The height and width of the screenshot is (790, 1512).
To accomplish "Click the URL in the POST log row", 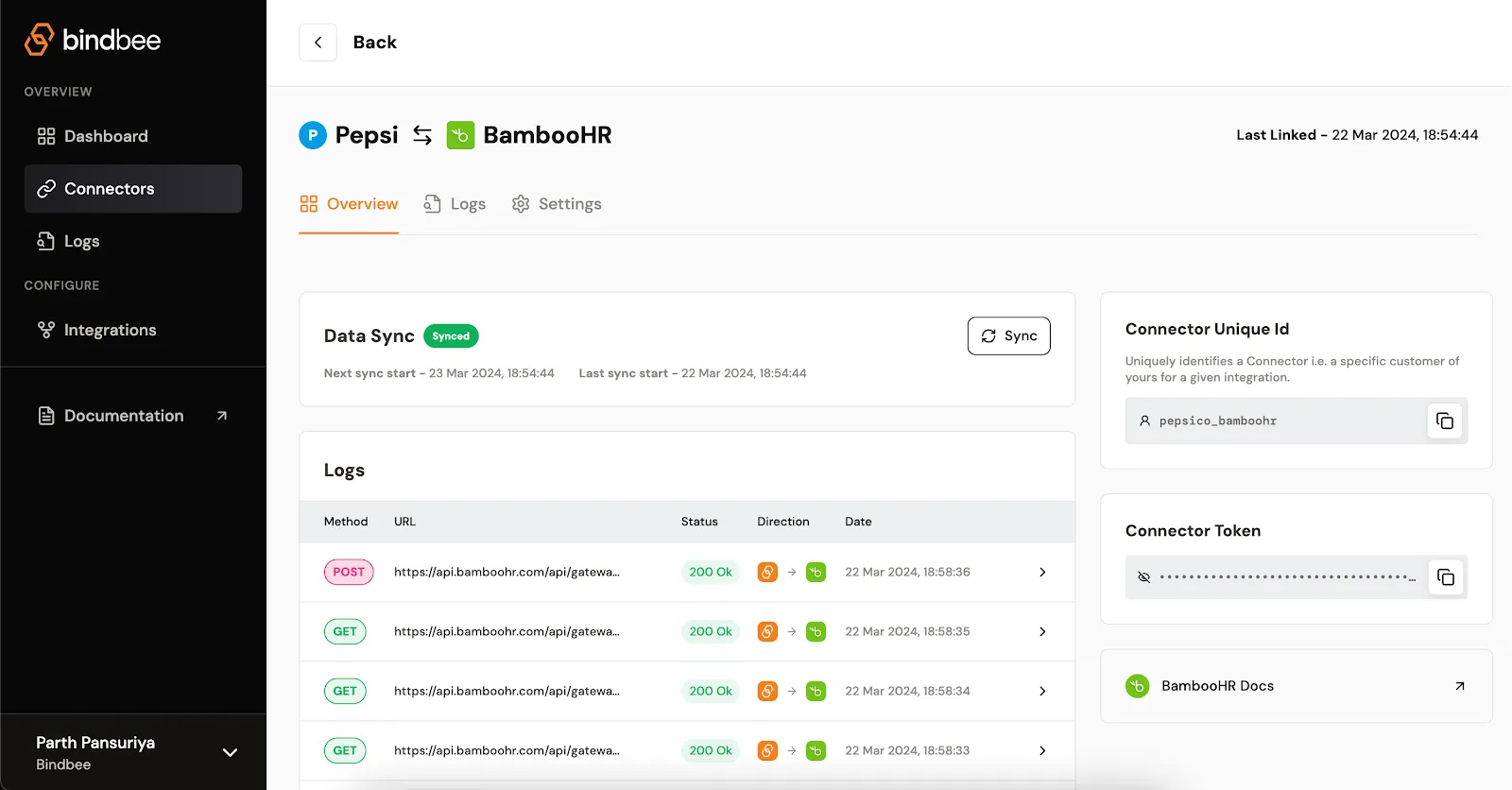I will 507,572.
